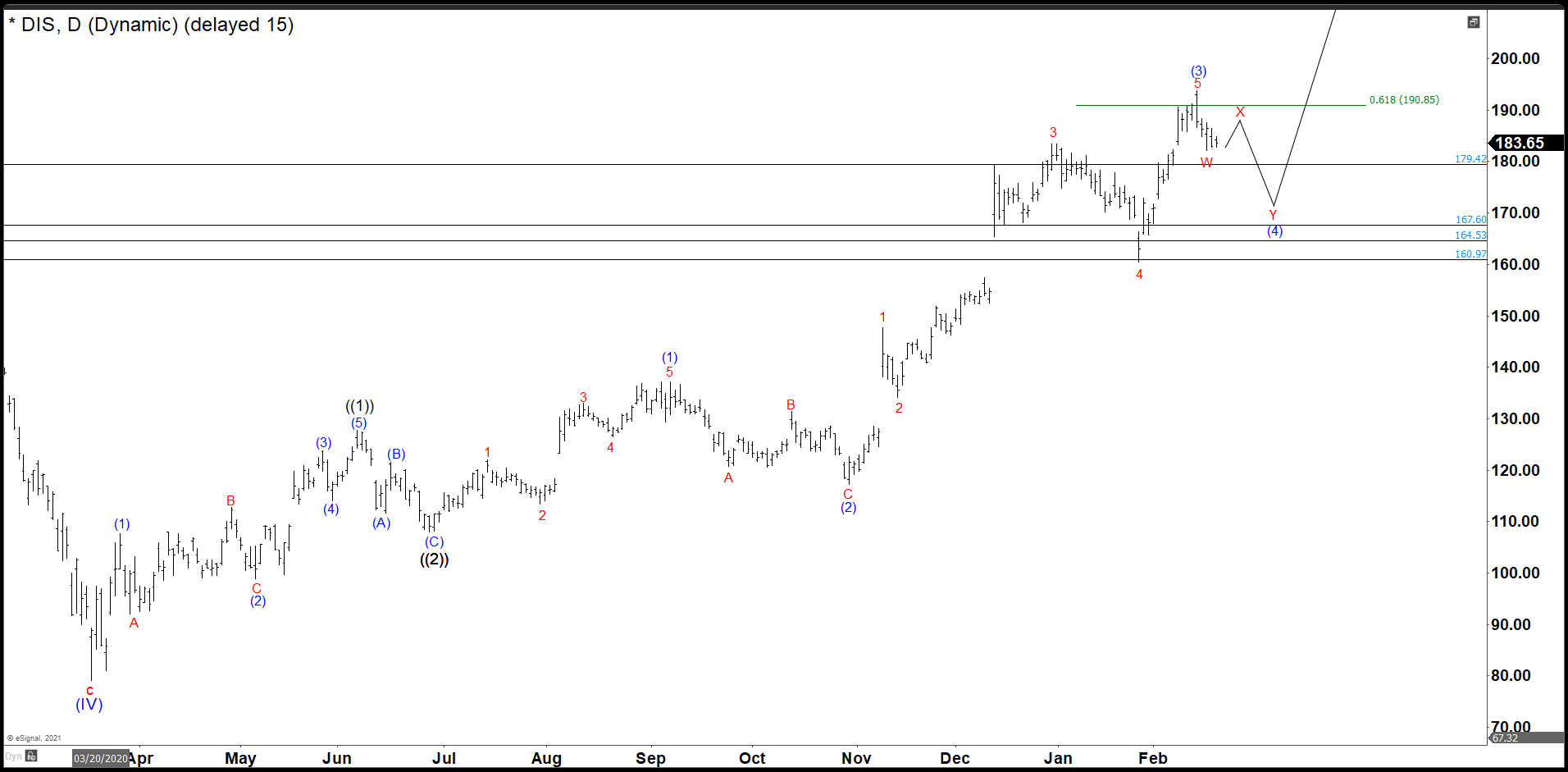Click the Dyn label in bottom corner
1568x772 pixels.
[13, 756]
